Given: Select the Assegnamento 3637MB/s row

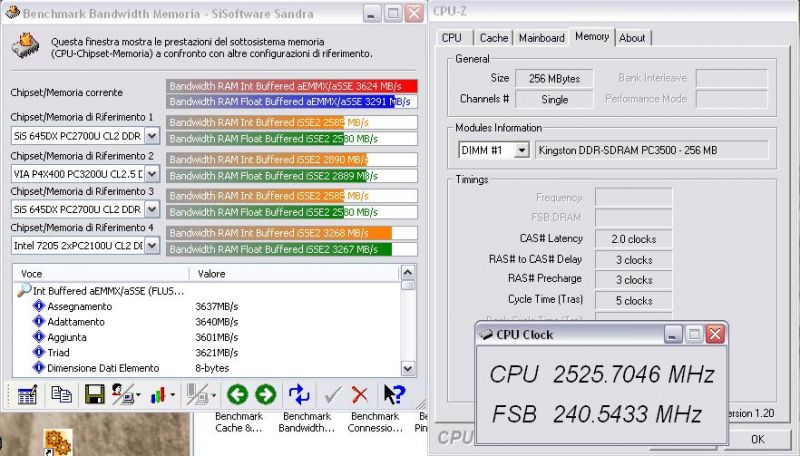Looking at the screenshot, I should (208, 306).
